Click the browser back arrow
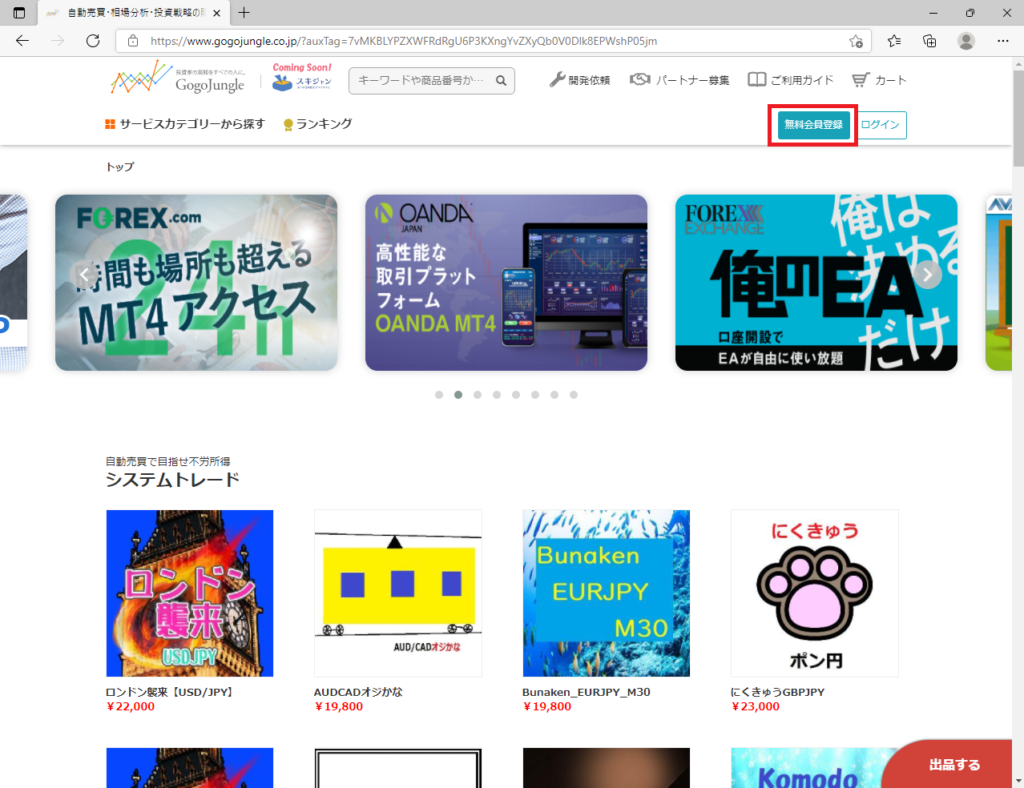Screen dimensions: 1024x788 (22, 40)
